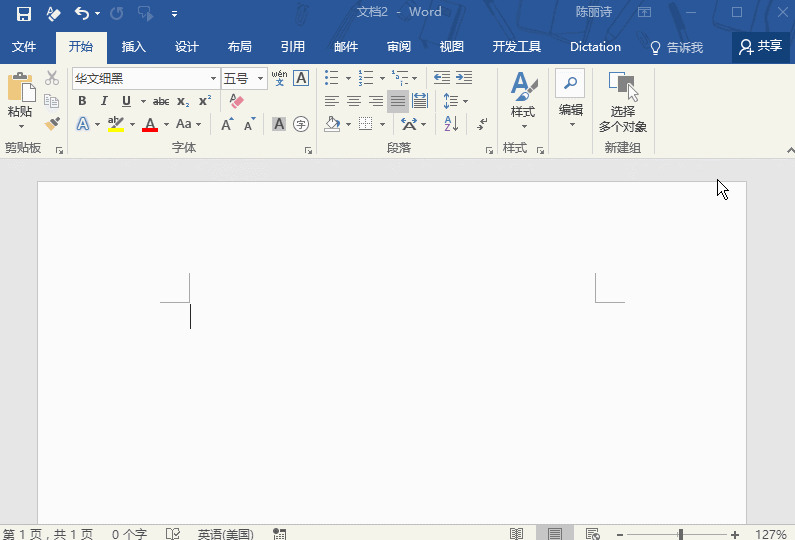795x540 pixels.
Task: Click the Increase Indent icon
Action: coord(464,78)
